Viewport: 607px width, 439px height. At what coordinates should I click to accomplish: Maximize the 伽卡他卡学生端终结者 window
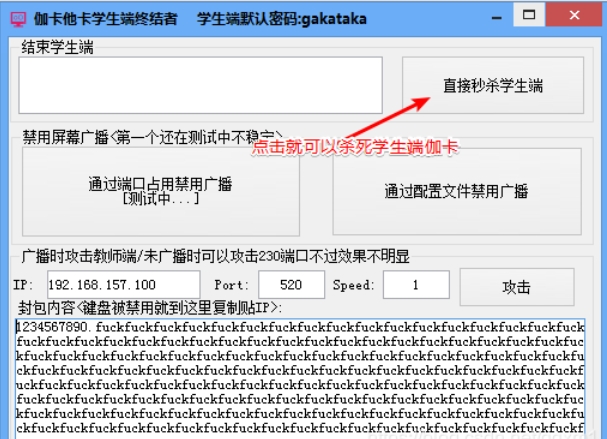pyautogui.click(x=529, y=15)
